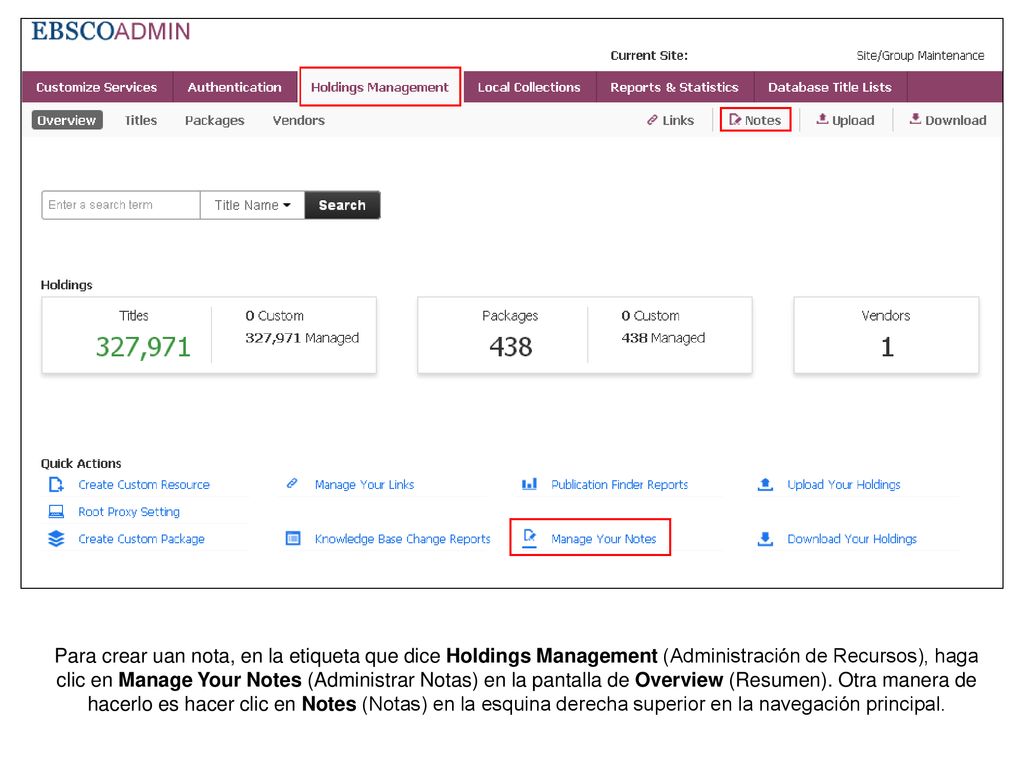
Task: Click '438 Managed' packages text
Action: (663, 338)
